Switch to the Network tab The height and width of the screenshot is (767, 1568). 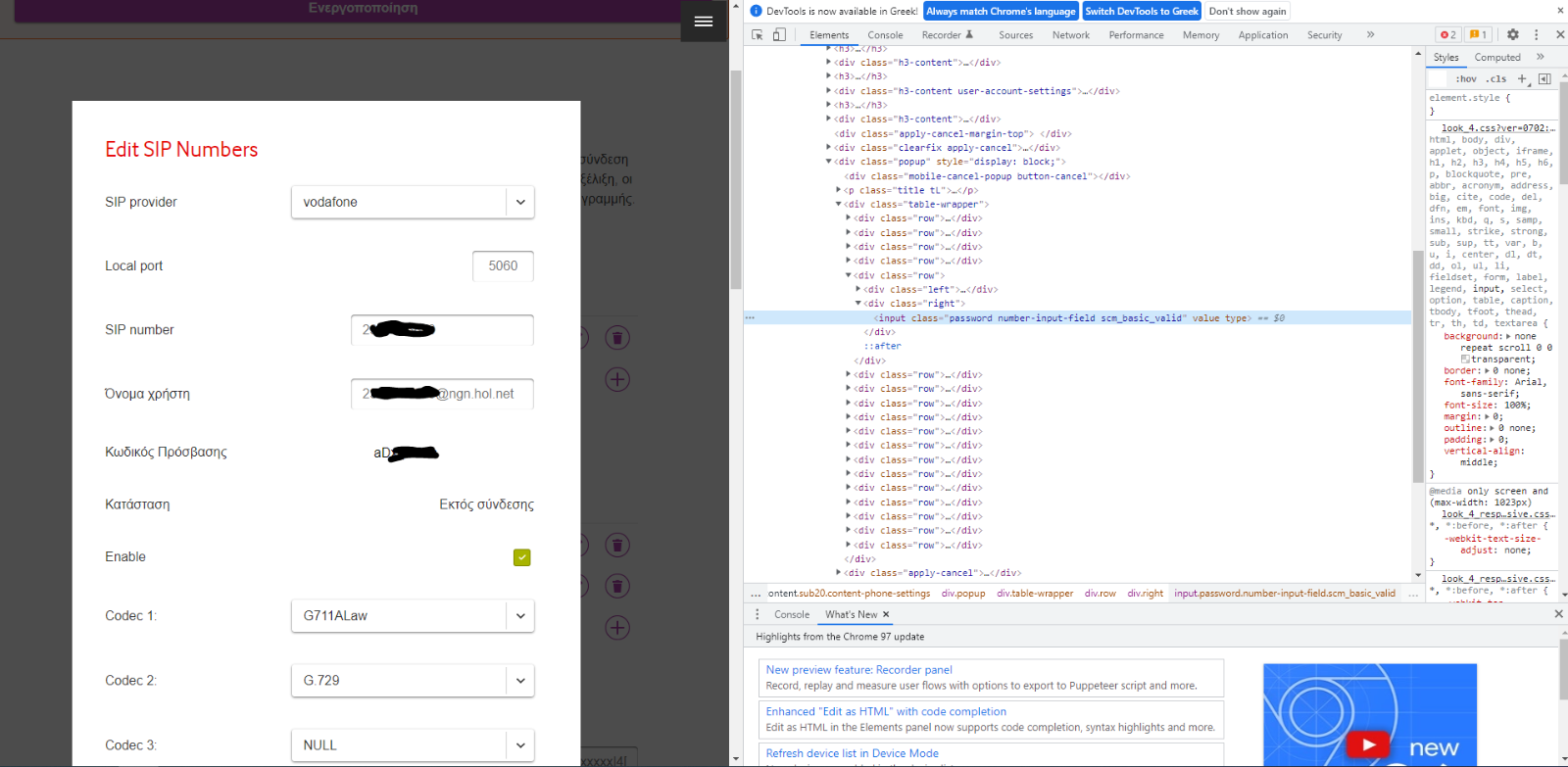(1071, 35)
